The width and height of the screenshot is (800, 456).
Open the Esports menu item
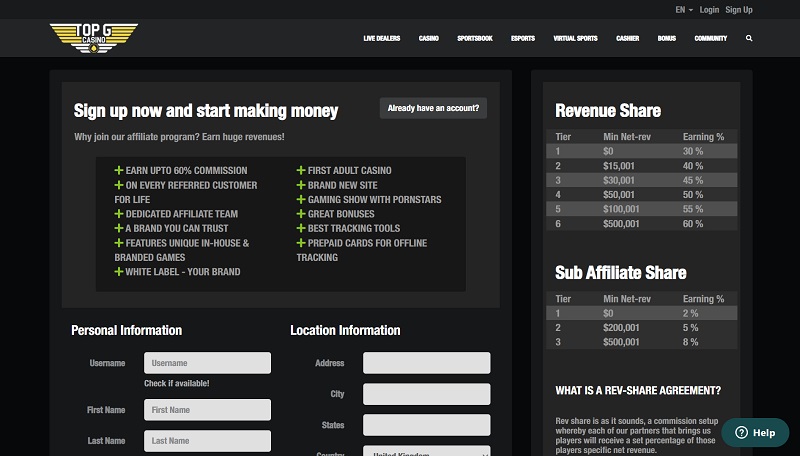tap(523, 38)
